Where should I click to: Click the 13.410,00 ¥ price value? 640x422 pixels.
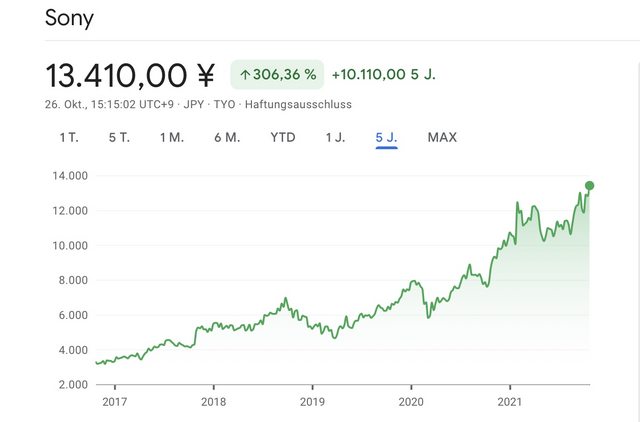(130, 76)
